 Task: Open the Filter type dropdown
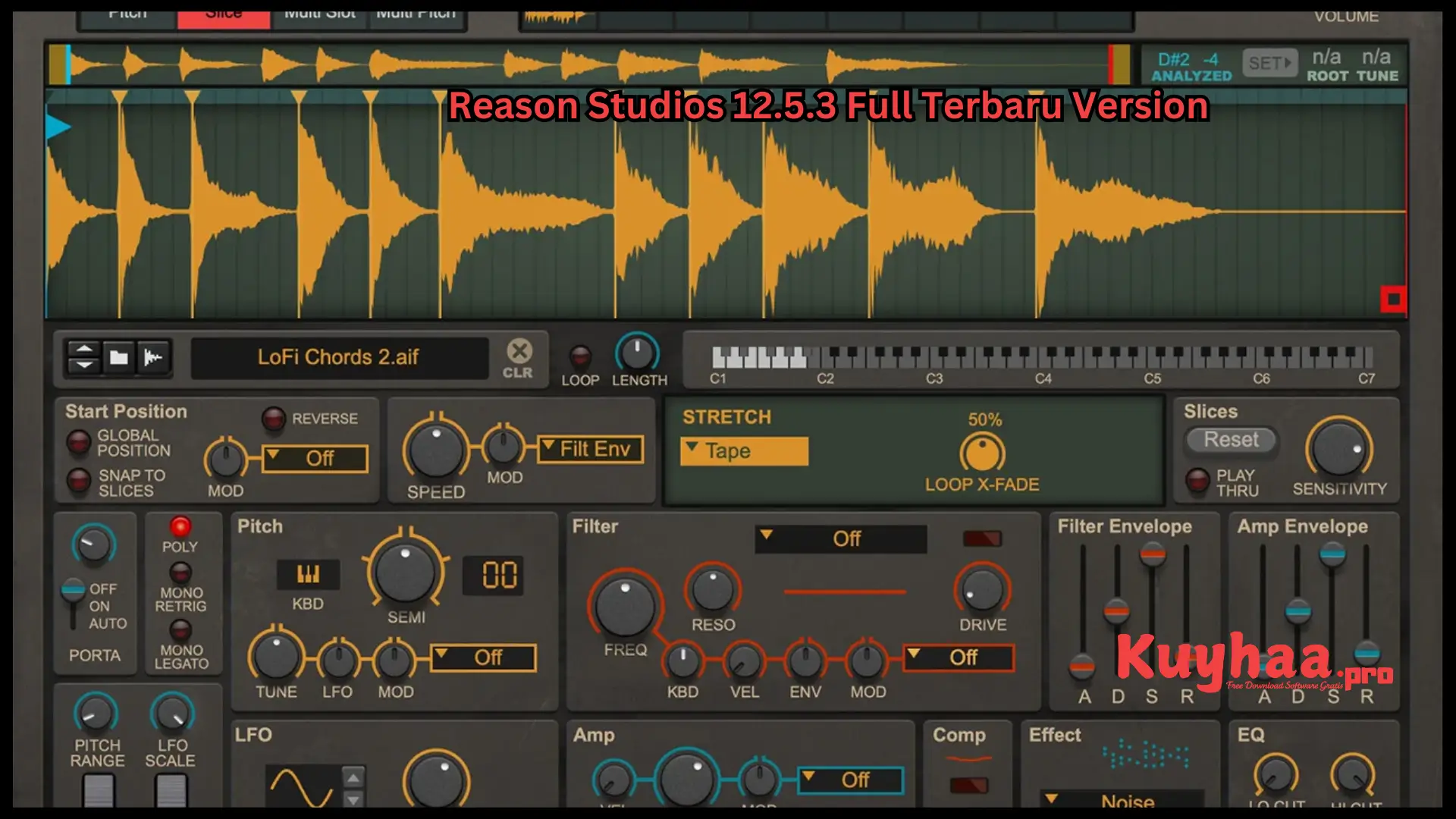tap(841, 539)
